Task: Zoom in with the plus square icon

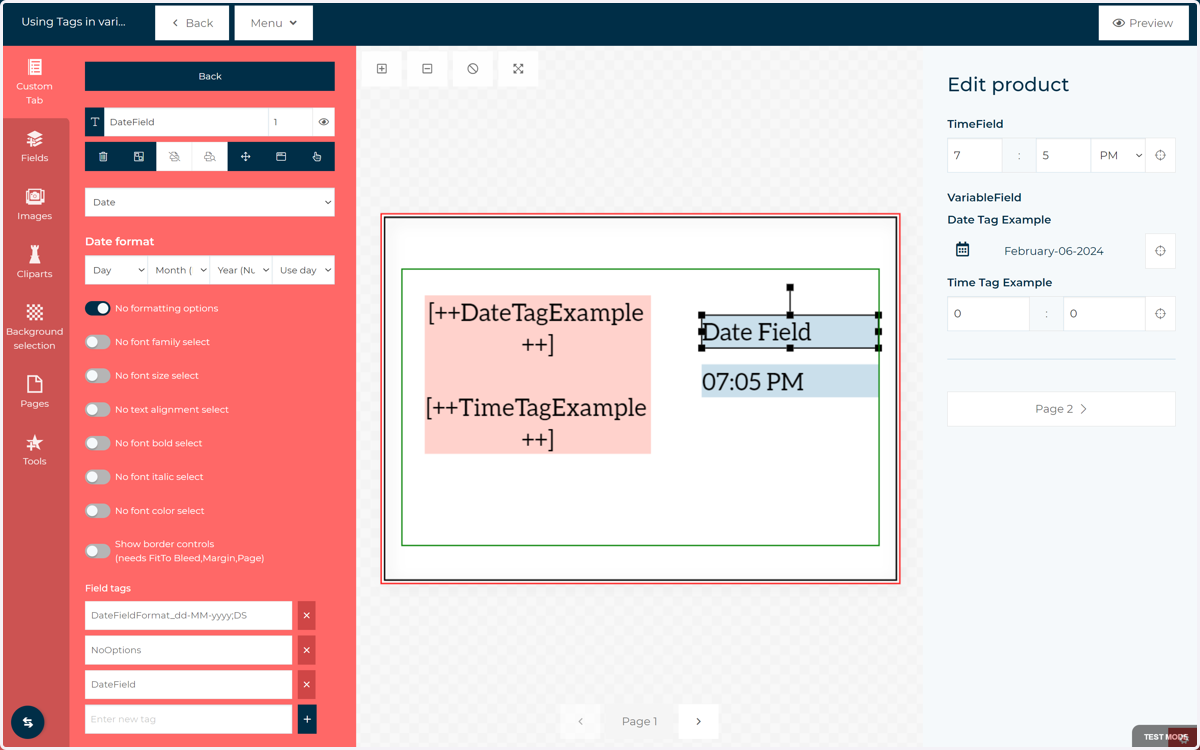Action: [x=382, y=69]
